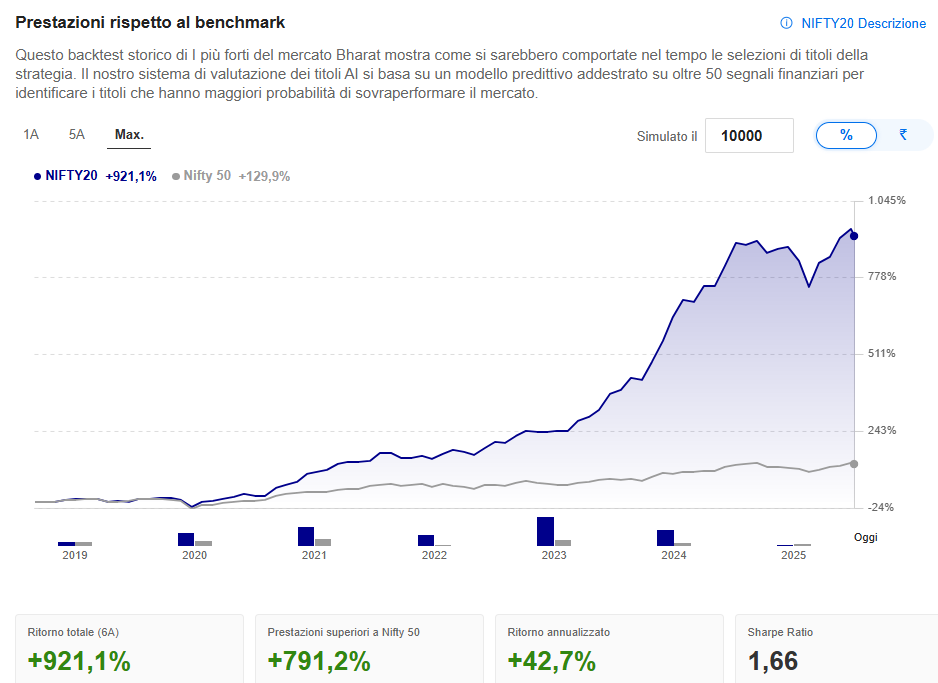Image resolution: width=938 pixels, height=683 pixels.
Task: Click the Ritorno annualizzato +42,7% card
Action: [609, 649]
